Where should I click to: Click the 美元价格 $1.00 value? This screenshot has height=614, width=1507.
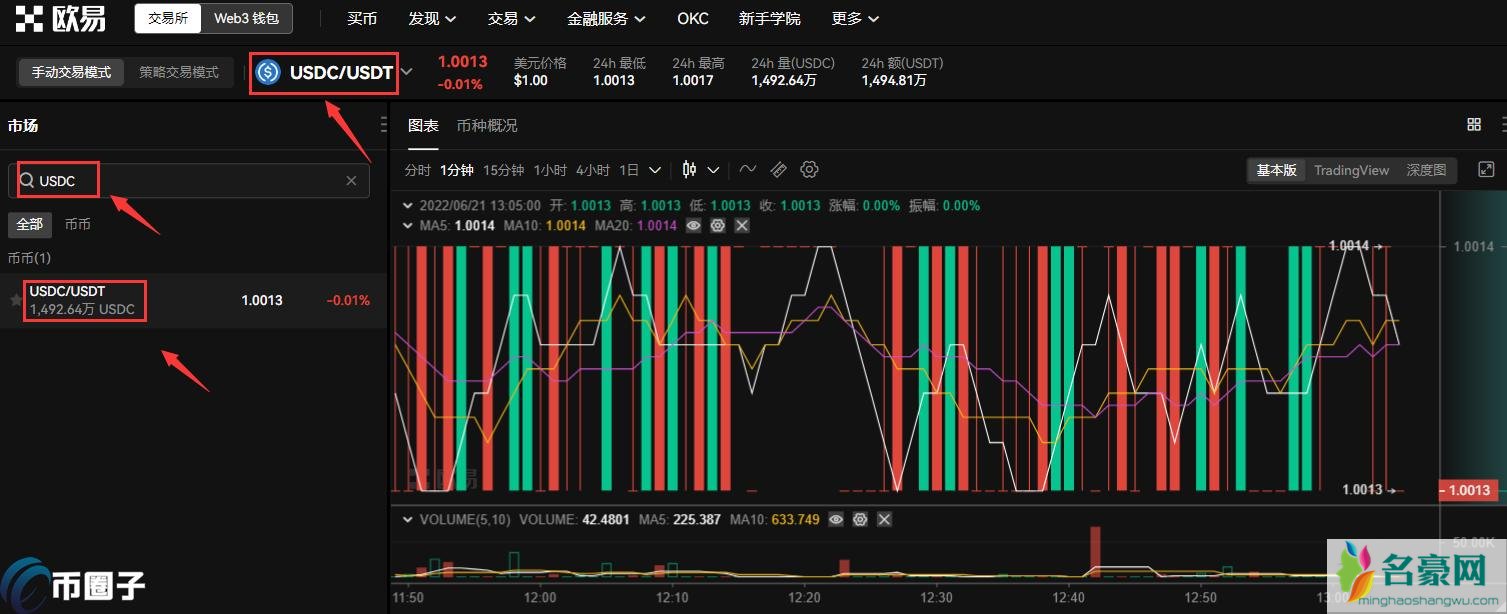(531, 80)
